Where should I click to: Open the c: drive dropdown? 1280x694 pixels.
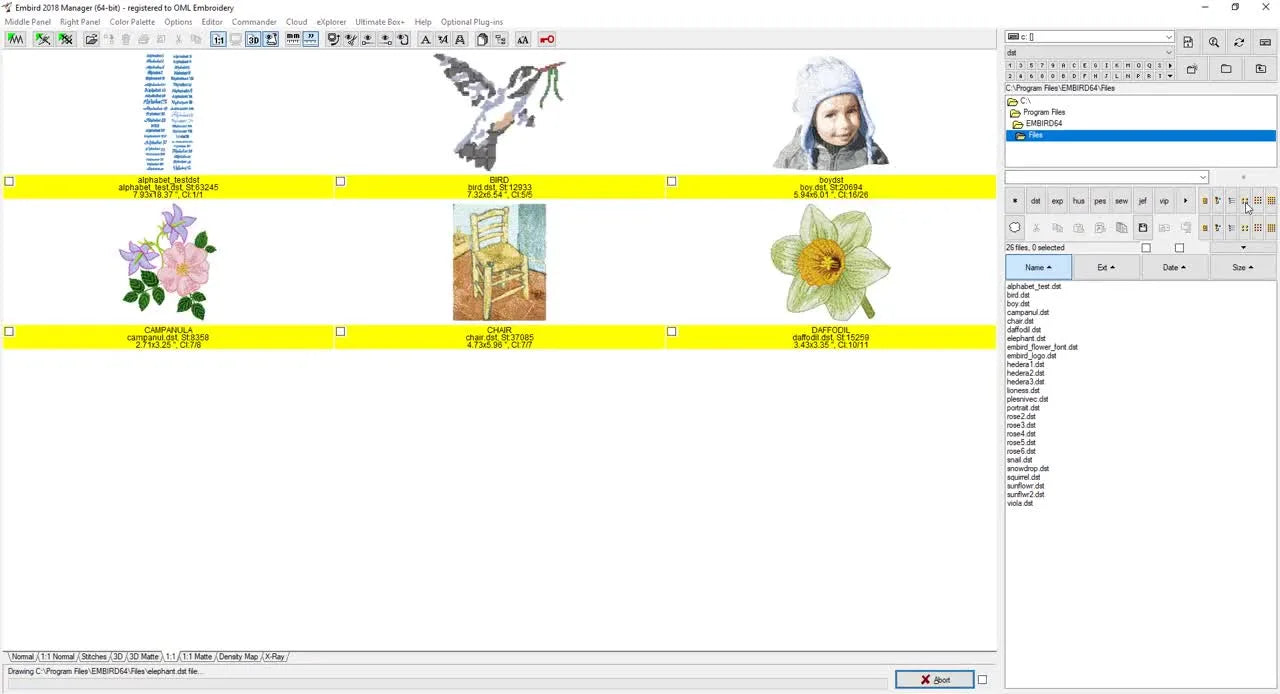1167,36
